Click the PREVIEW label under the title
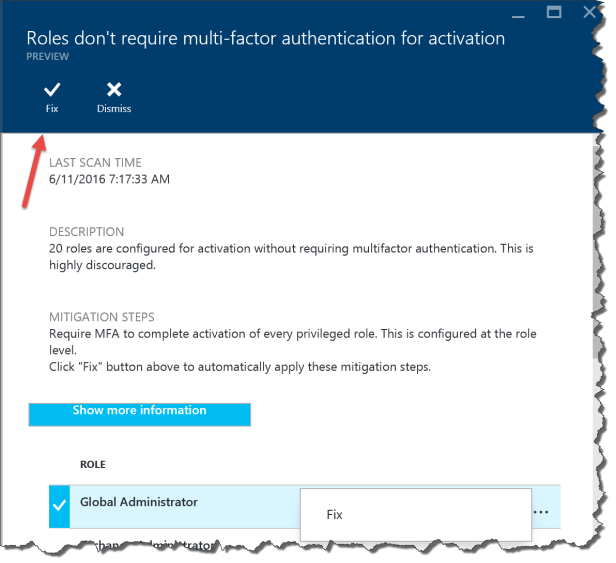 (47, 58)
